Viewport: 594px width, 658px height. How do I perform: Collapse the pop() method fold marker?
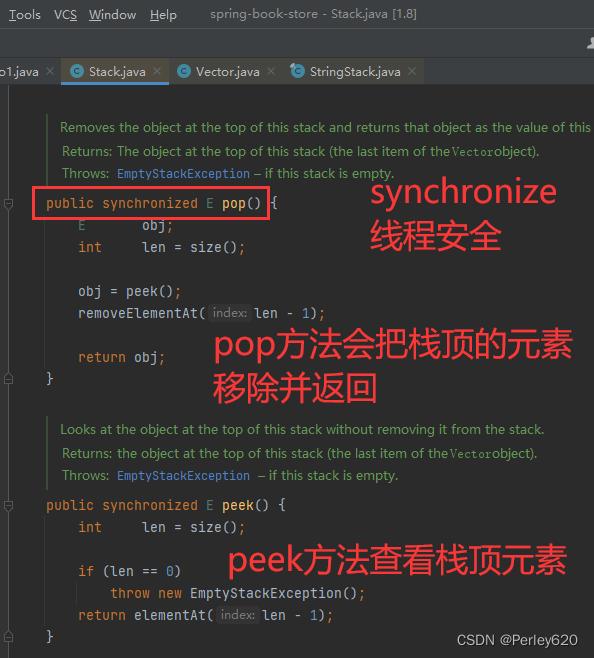[8, 204]
